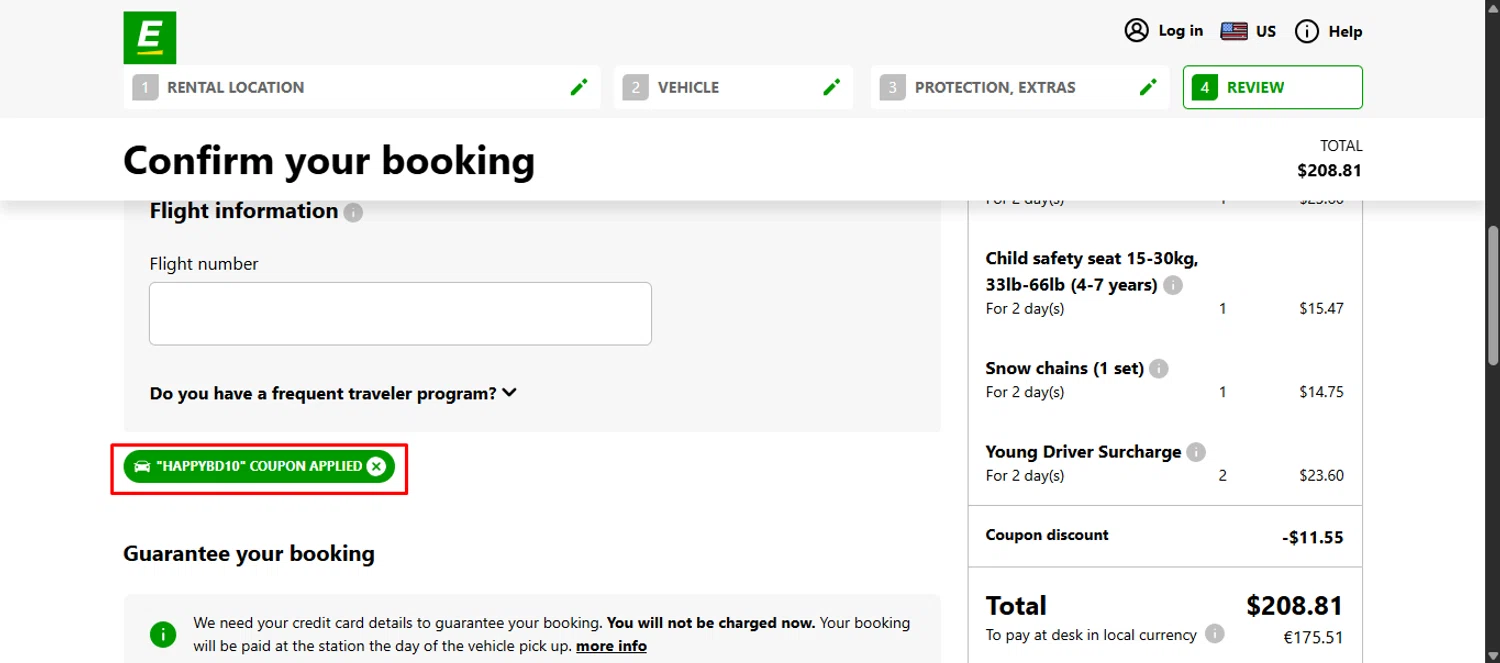Click the Confirm your booking heading
The width and height of the screenshot is (1500, 663).
coord(329,161)
